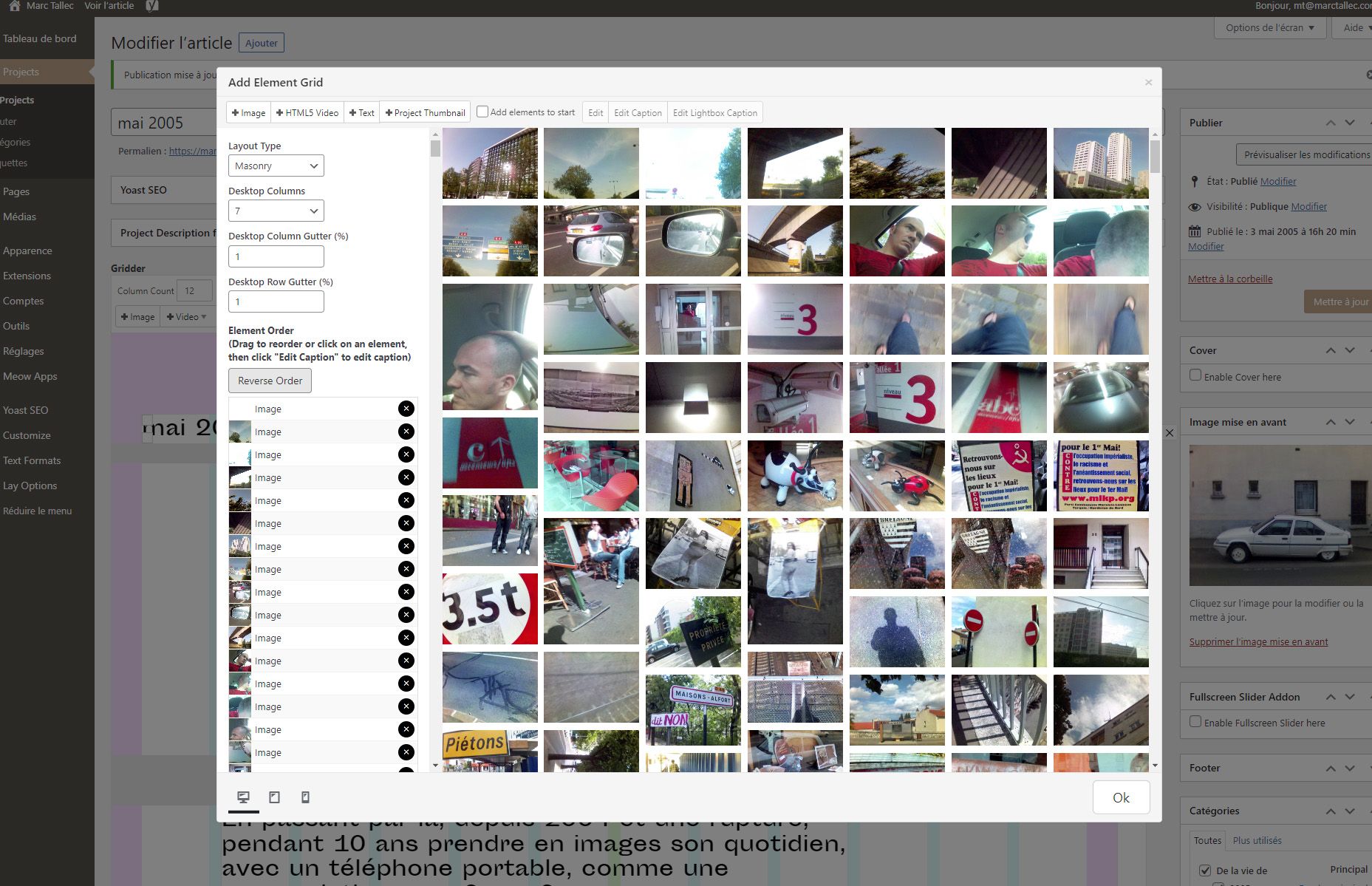Enable the Add elements to start checkbox
The width and height of the screenshot is (1372, 886).
coord(482,112)
